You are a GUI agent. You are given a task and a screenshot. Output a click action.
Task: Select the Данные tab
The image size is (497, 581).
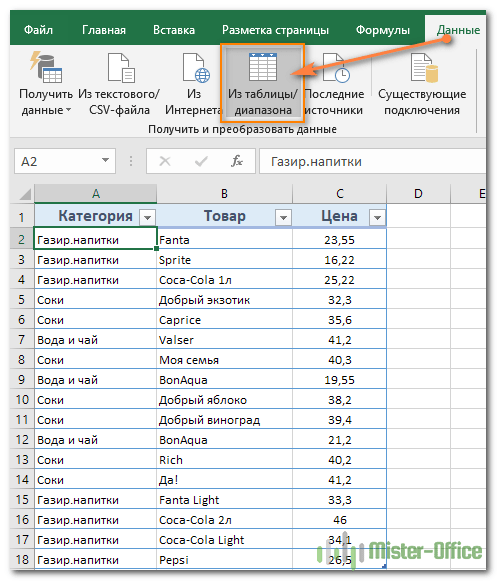[x=458, y=30]
